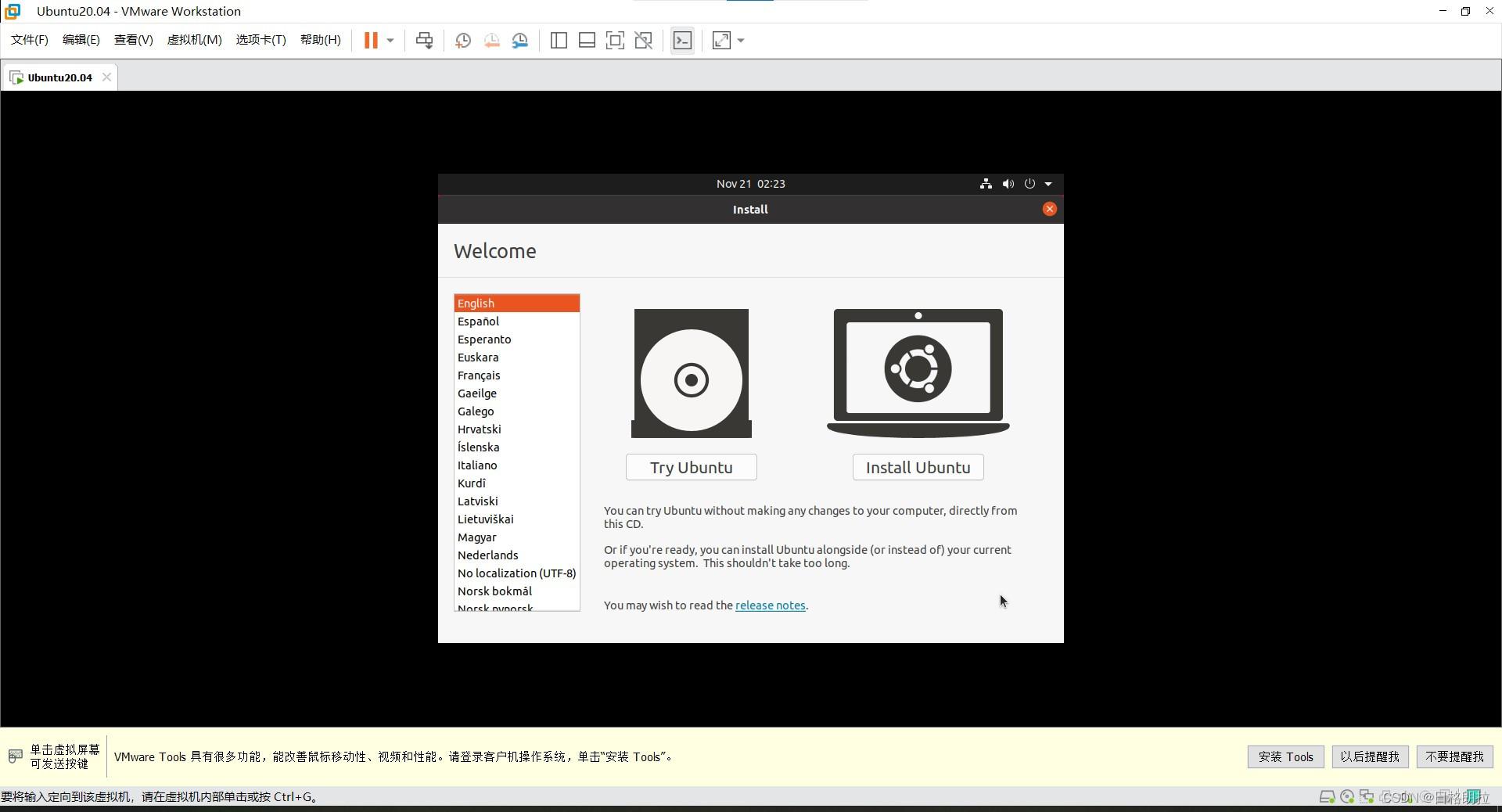This screenshot has width=1502, height=812.
Task: Select Latviski in the language list
Action: coord(516,501)
